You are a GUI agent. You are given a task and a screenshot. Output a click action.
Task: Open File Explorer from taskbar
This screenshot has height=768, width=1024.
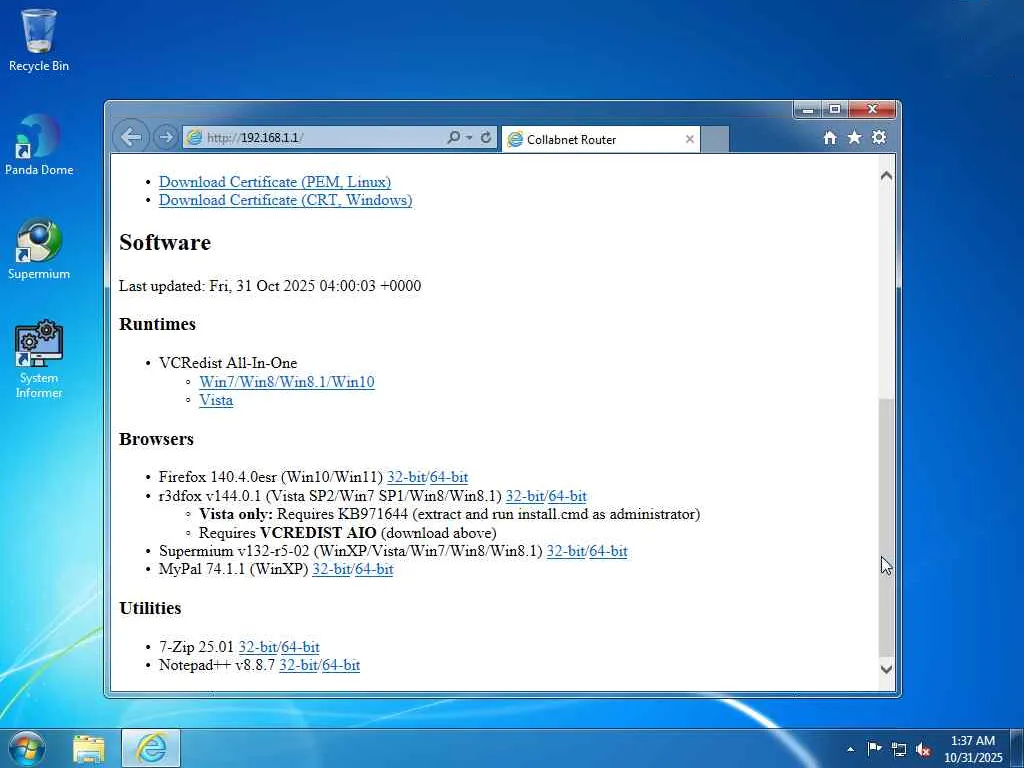point(89,748)
